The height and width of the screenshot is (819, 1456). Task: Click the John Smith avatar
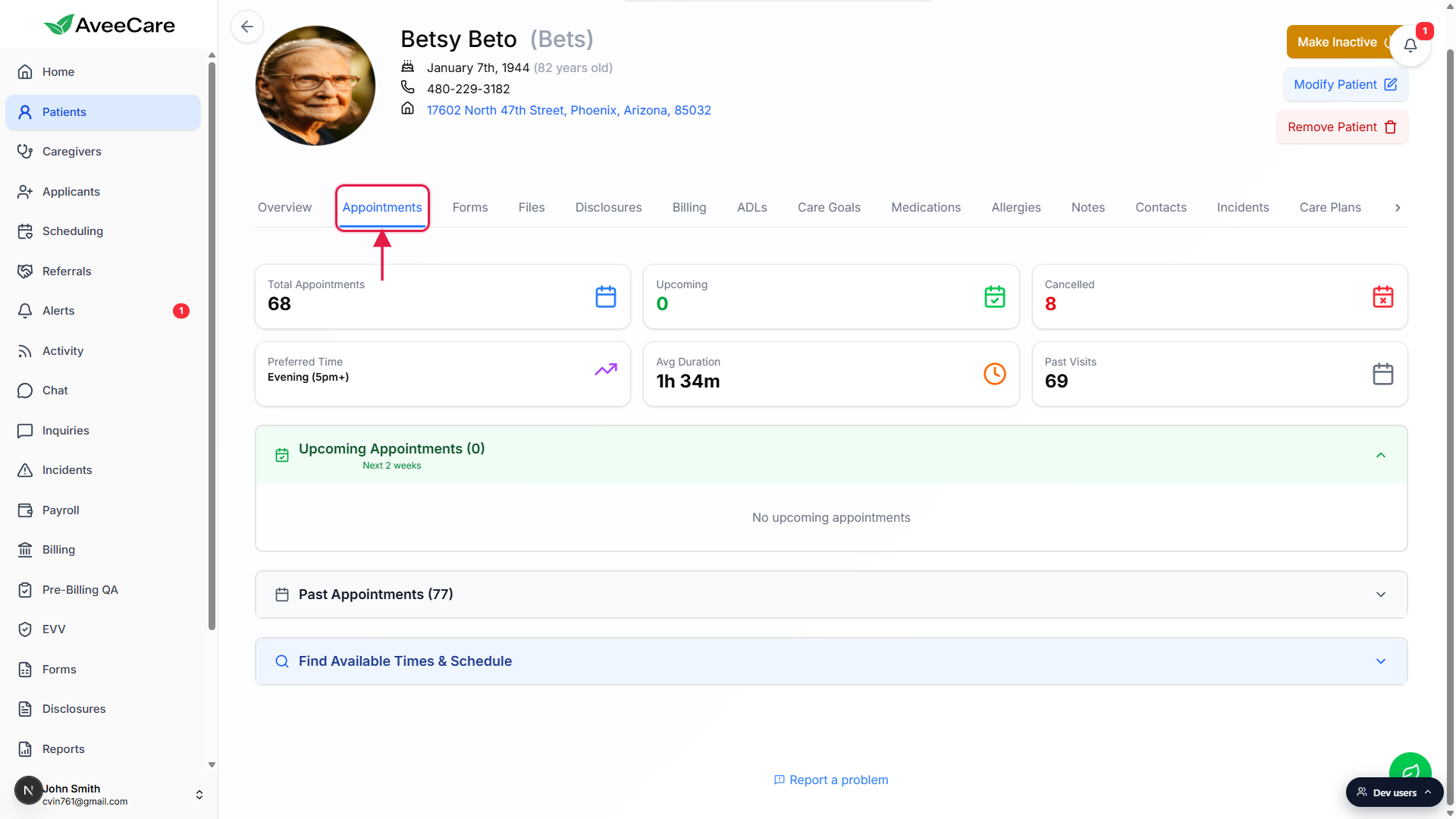click(x=28, y=790)
